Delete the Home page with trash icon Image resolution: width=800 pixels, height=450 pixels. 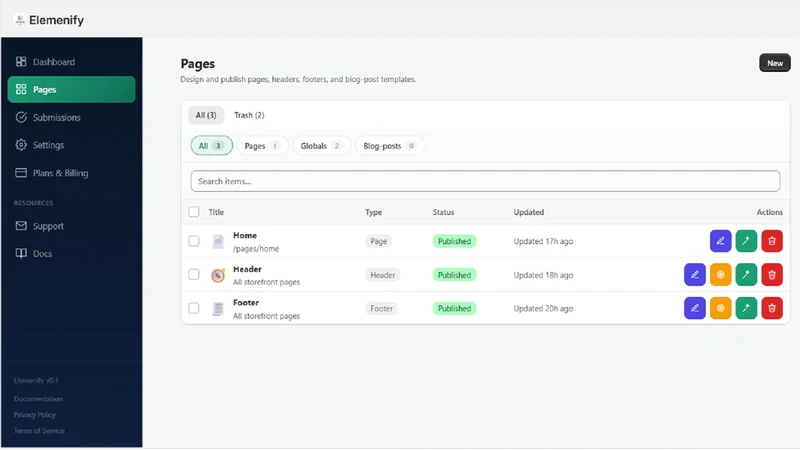772,241
